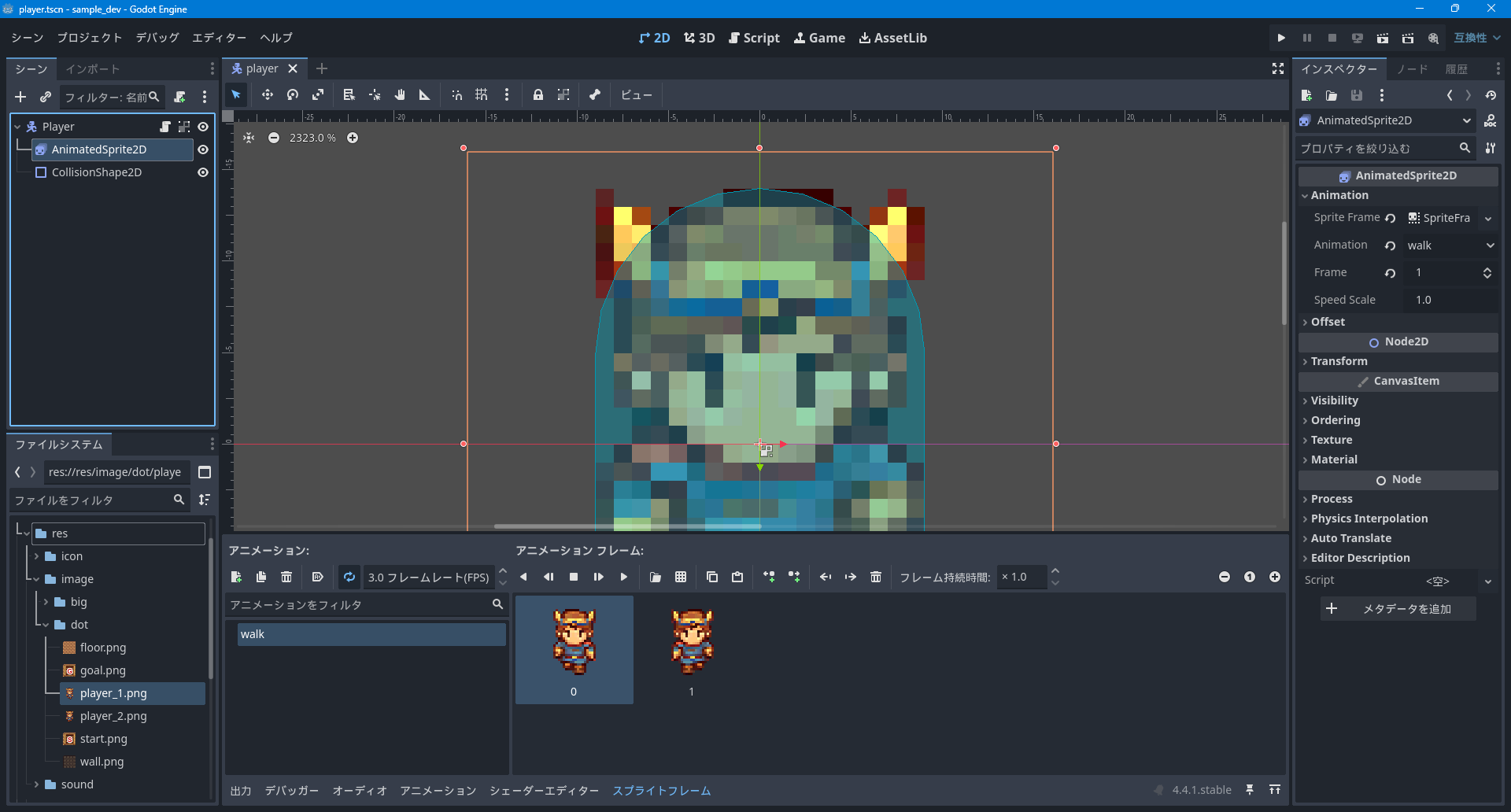Select player_2.png file
The height and width of the screenshot is (812, 1511).
point(113,716)
